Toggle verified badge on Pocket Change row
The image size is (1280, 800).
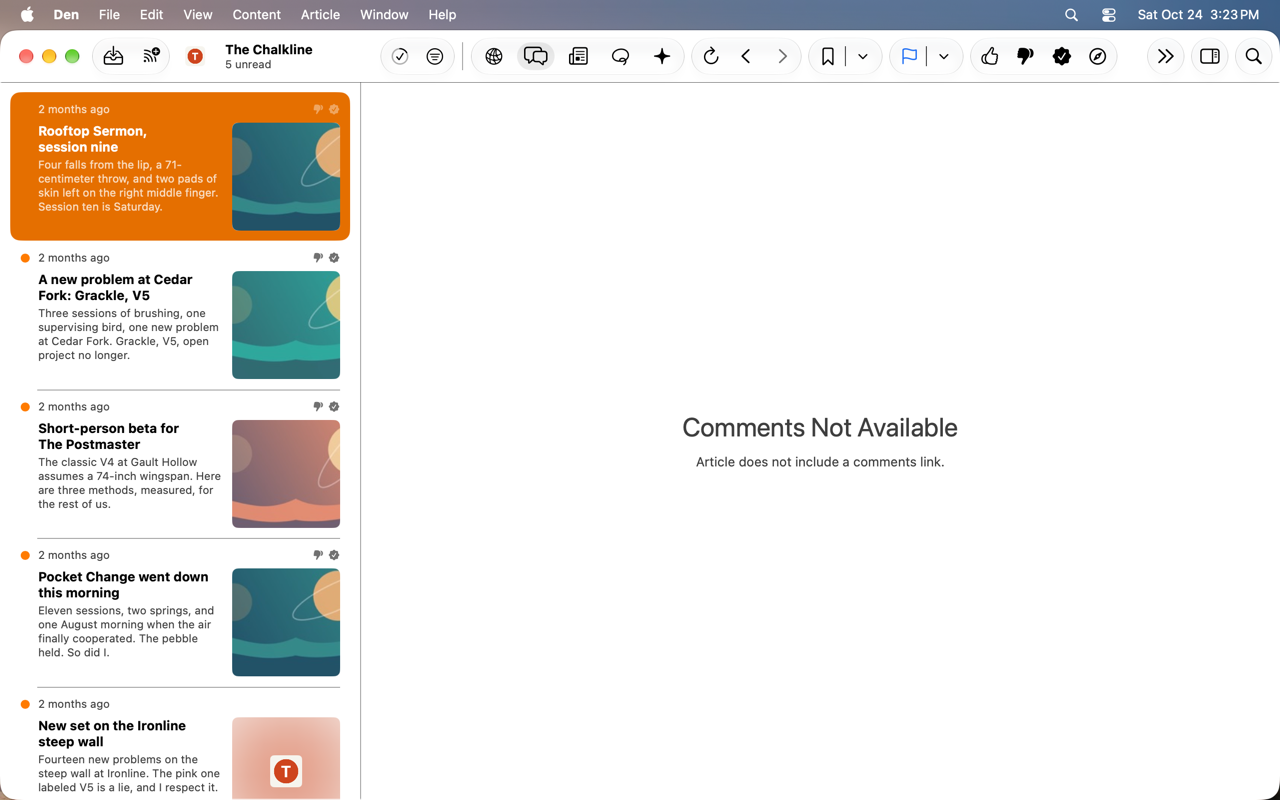tap(334, 555)
